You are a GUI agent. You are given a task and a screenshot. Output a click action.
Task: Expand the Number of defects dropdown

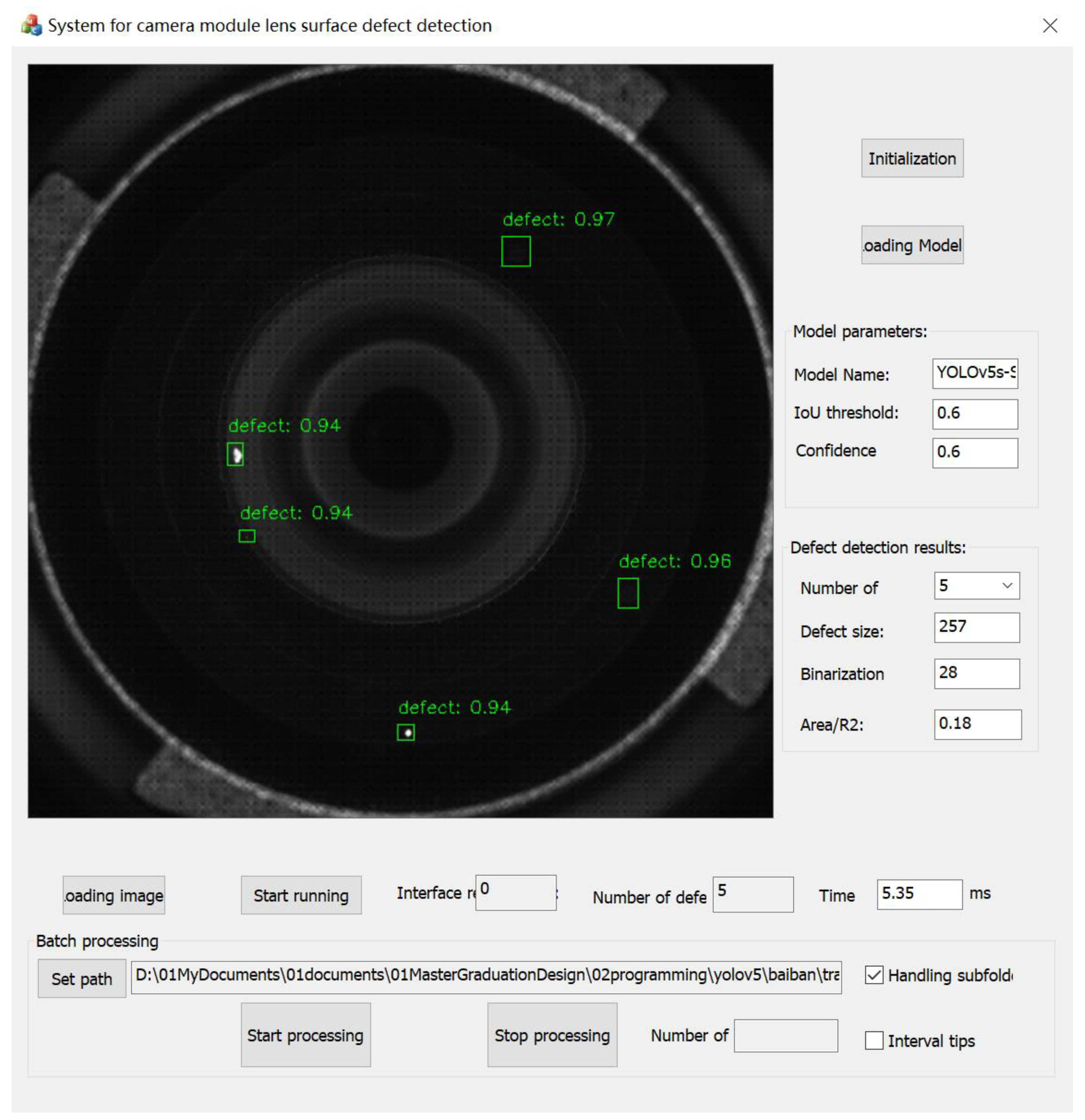pyautogui.click(x=1007, y=586)
